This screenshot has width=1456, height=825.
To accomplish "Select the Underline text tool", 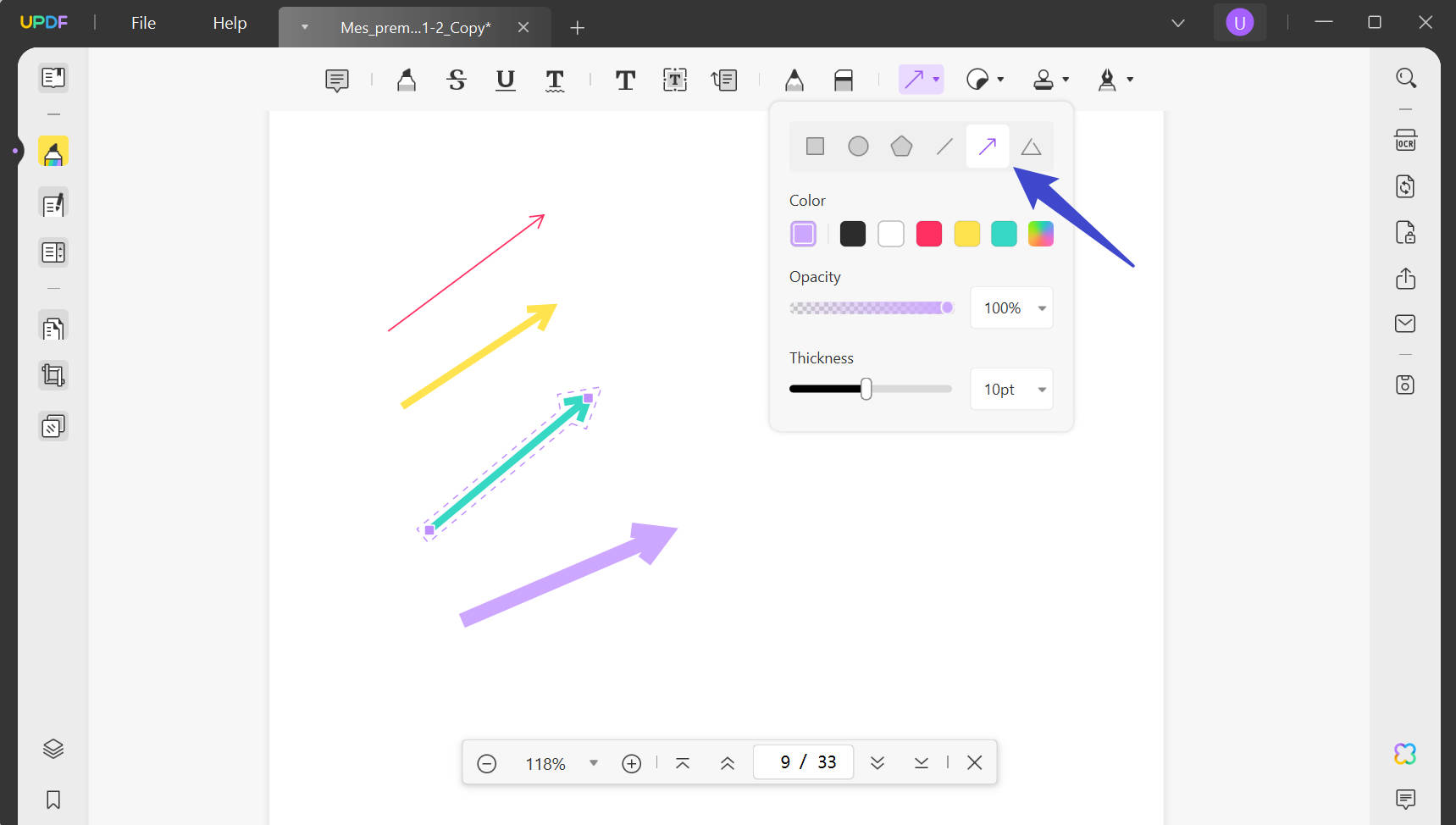I will click(x=506, y=79).
